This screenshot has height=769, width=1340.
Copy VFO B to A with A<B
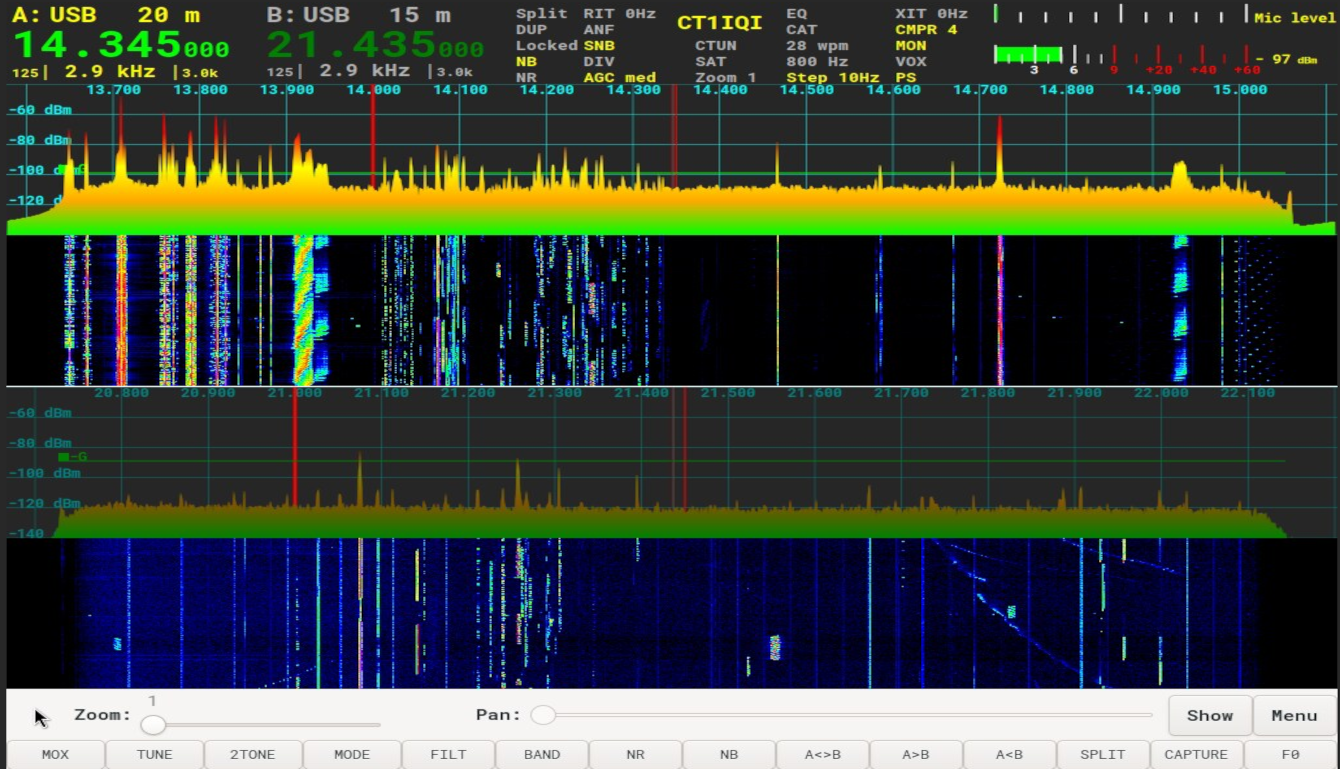click(x=1008, y=754)
